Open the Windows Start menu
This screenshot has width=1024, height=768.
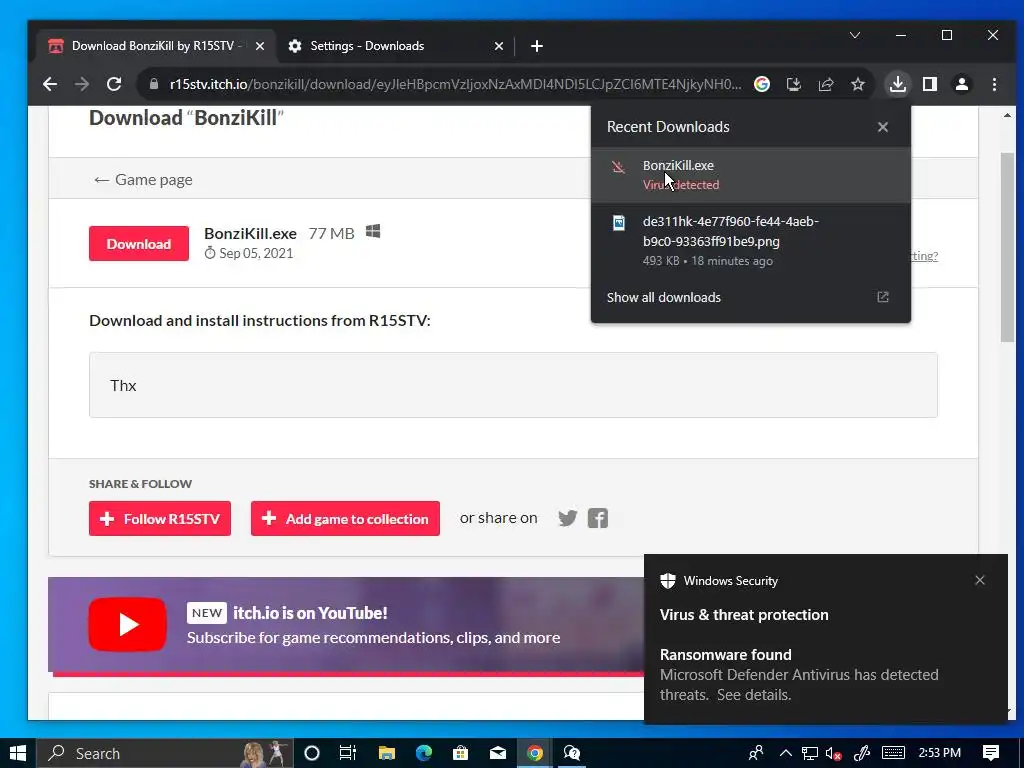[18, 753]
